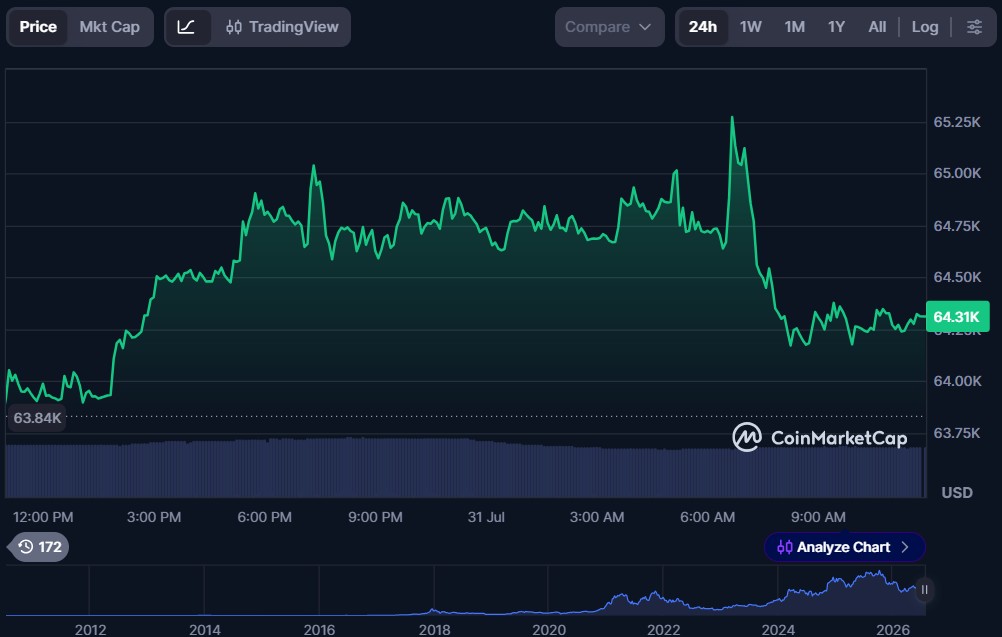Image resolution: width=1002 pixels, height=637 pixels.
Task: Pause the range handle on the overview chart
Action: 925,590
